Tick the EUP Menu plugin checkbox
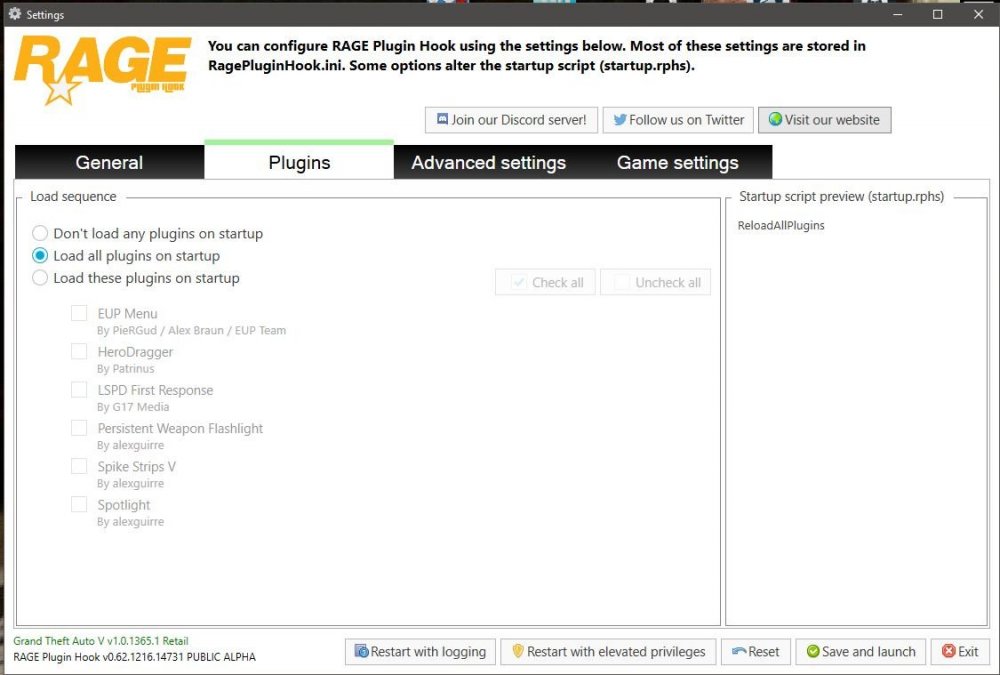Image resolution: width=1000 pixels, height=675 pixels. coord(79,313)
